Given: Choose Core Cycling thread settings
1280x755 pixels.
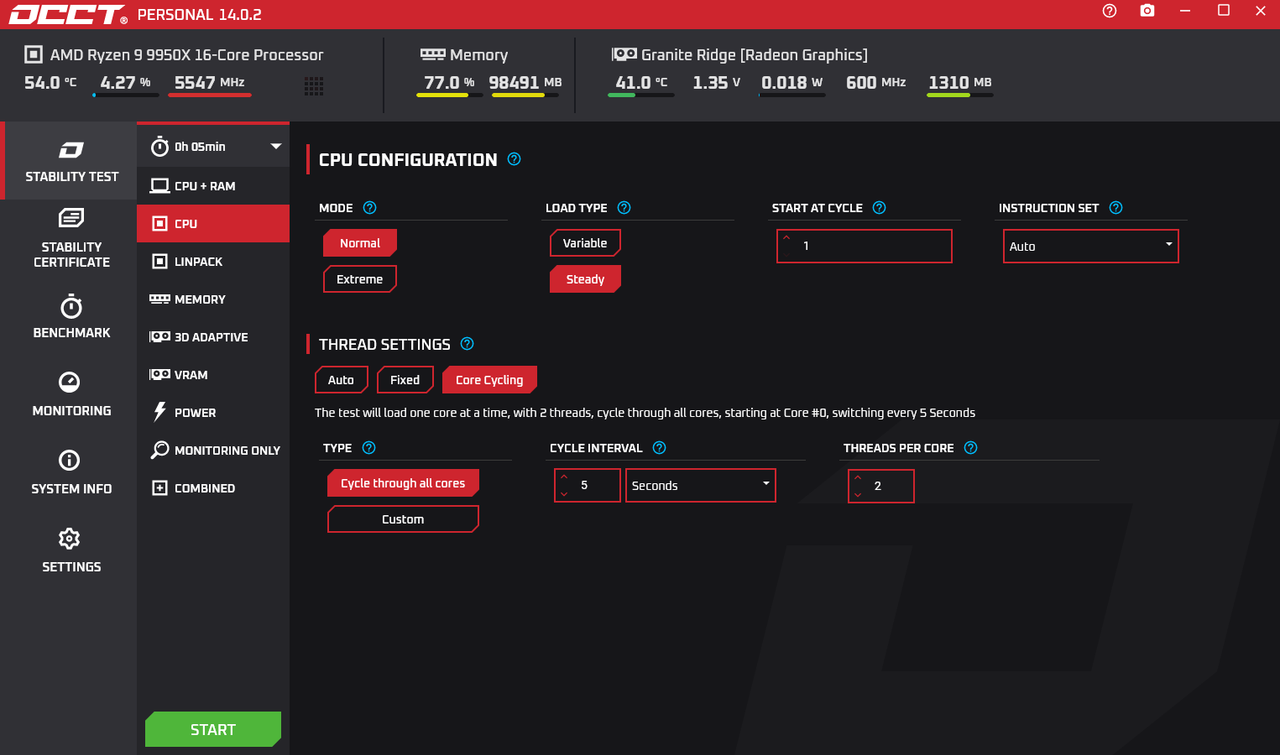Looking at the screenshot, I should pos(489,380).
